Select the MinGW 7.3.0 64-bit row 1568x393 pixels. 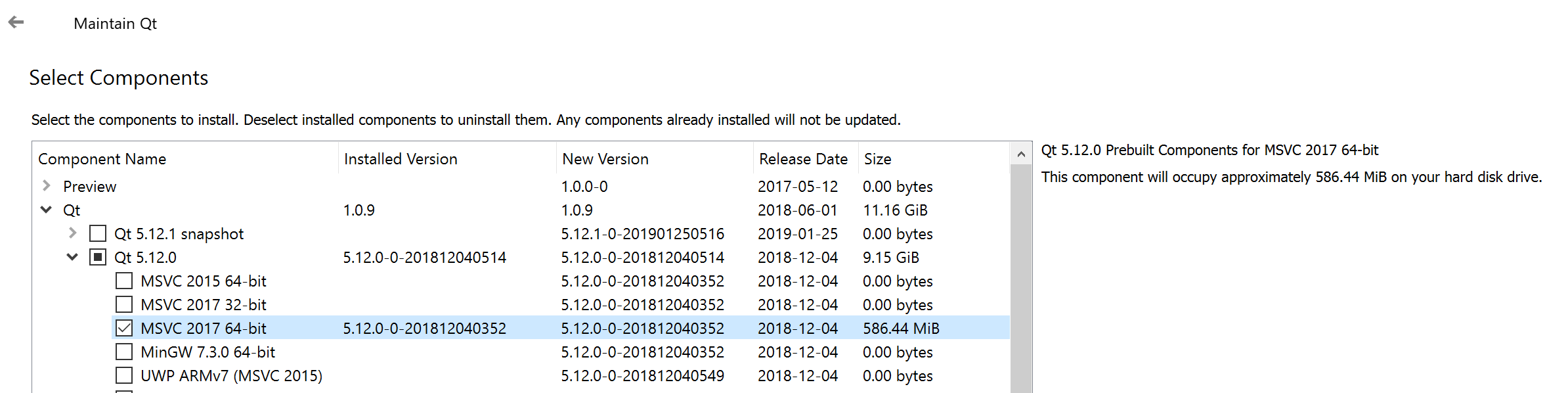click(208, 352)
